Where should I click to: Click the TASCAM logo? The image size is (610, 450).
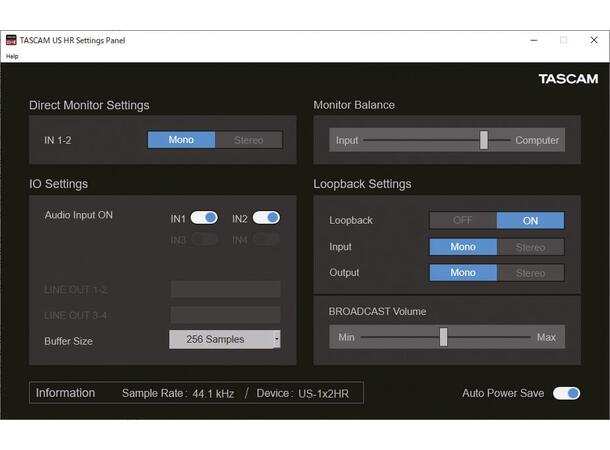point(568,79)
